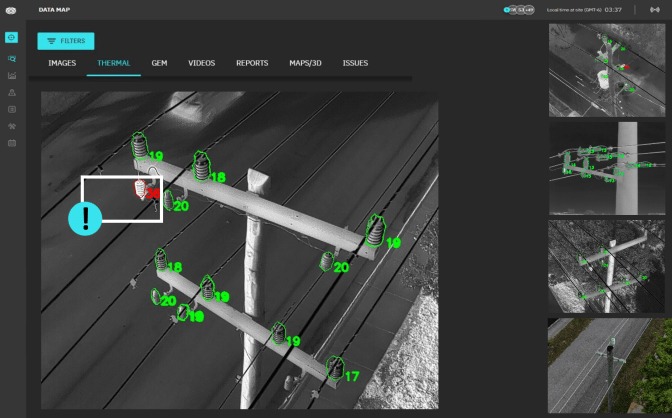Open the tools hammer sidebar icon
672x418 pixels.
click(x=12, y=126)
